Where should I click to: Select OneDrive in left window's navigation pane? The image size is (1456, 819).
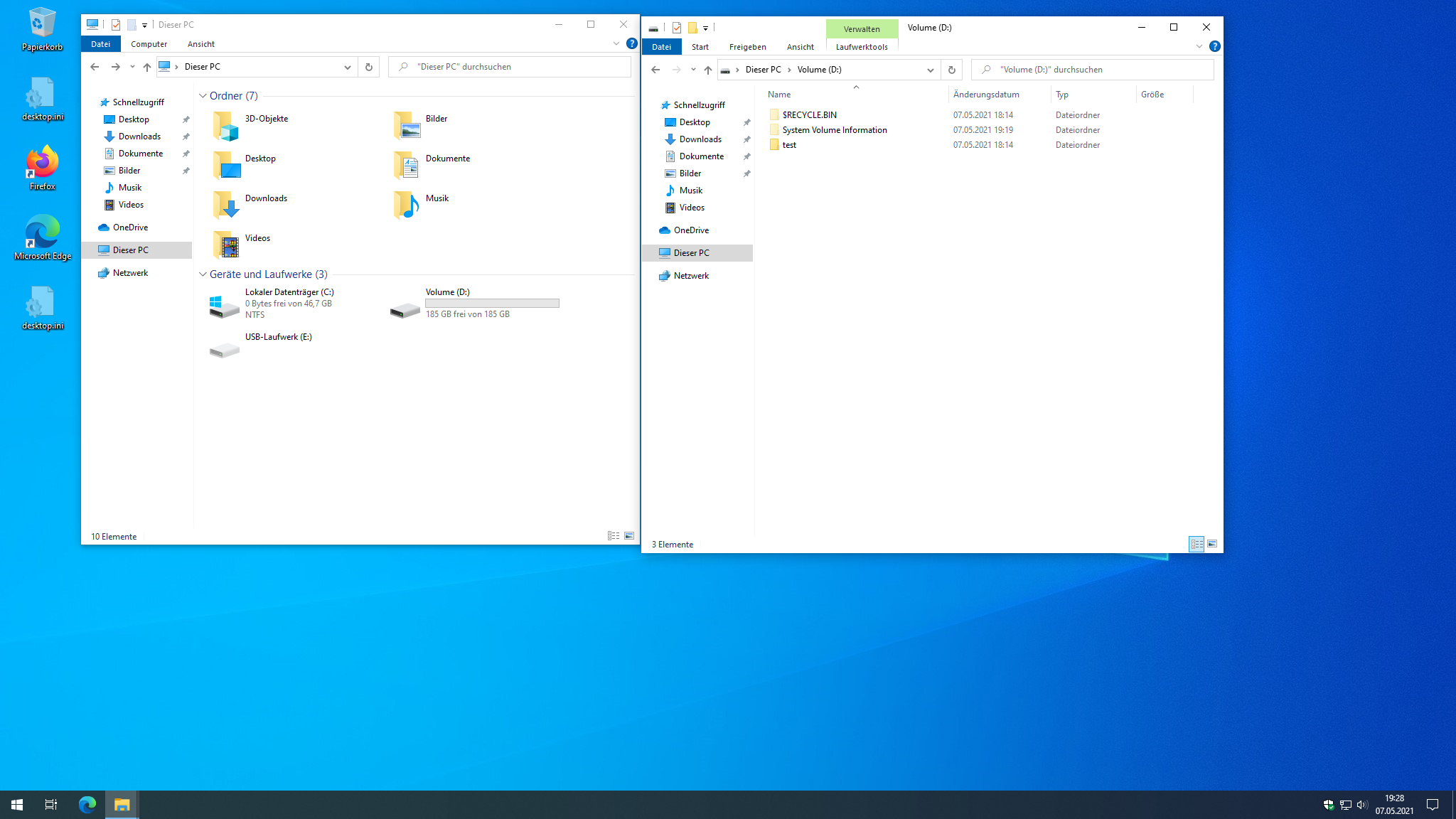[x=130, y=227]
